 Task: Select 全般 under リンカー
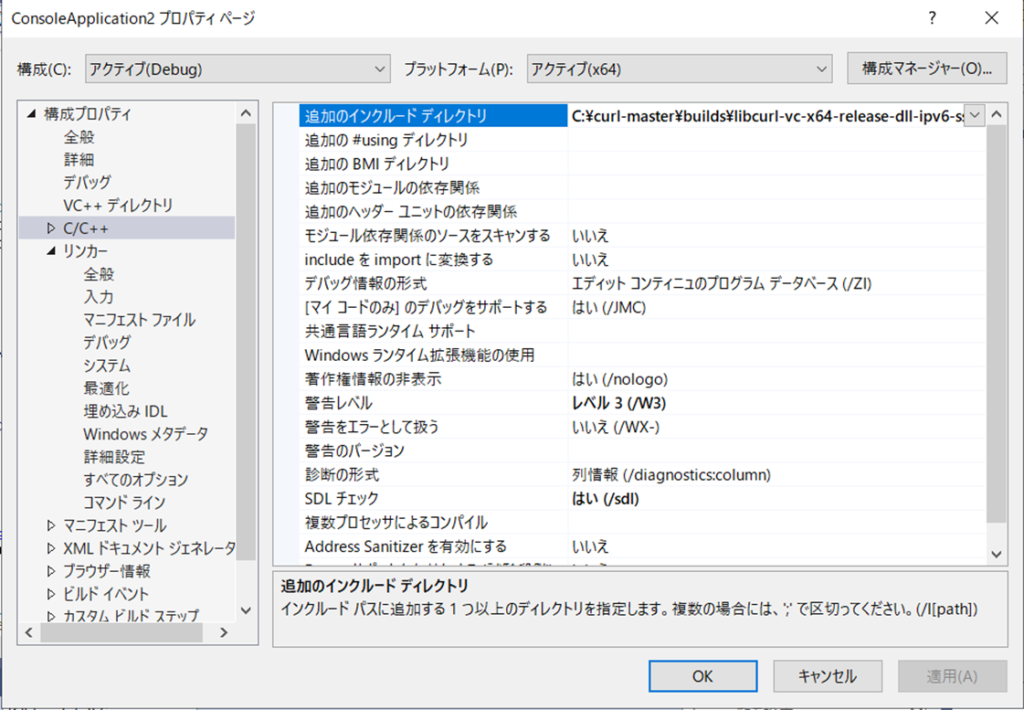(98, 274)
